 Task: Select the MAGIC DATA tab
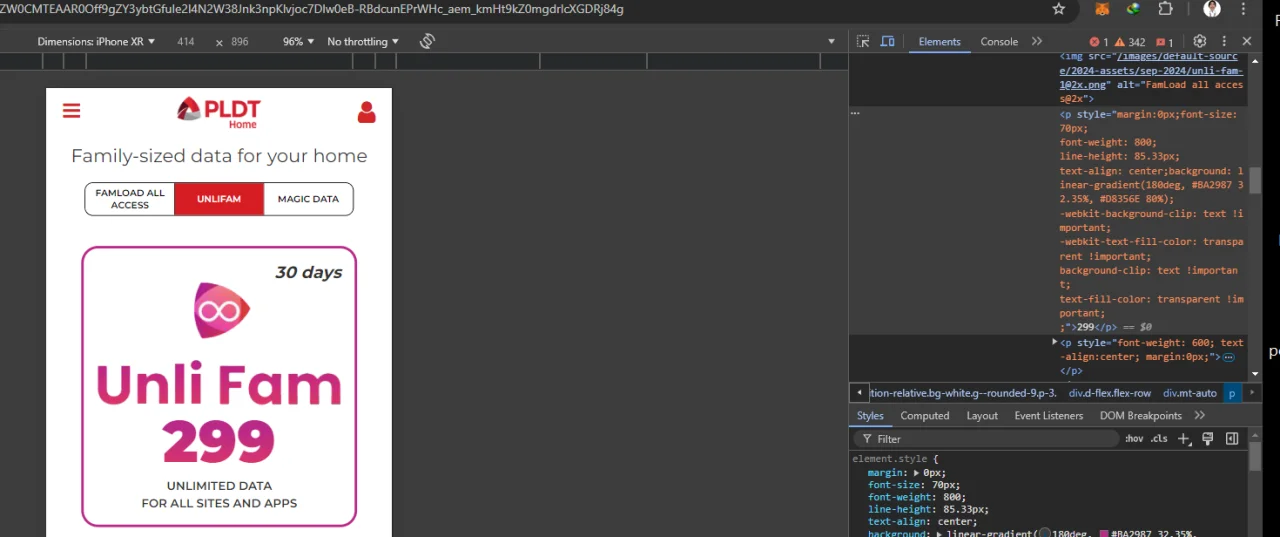(308, 199)
